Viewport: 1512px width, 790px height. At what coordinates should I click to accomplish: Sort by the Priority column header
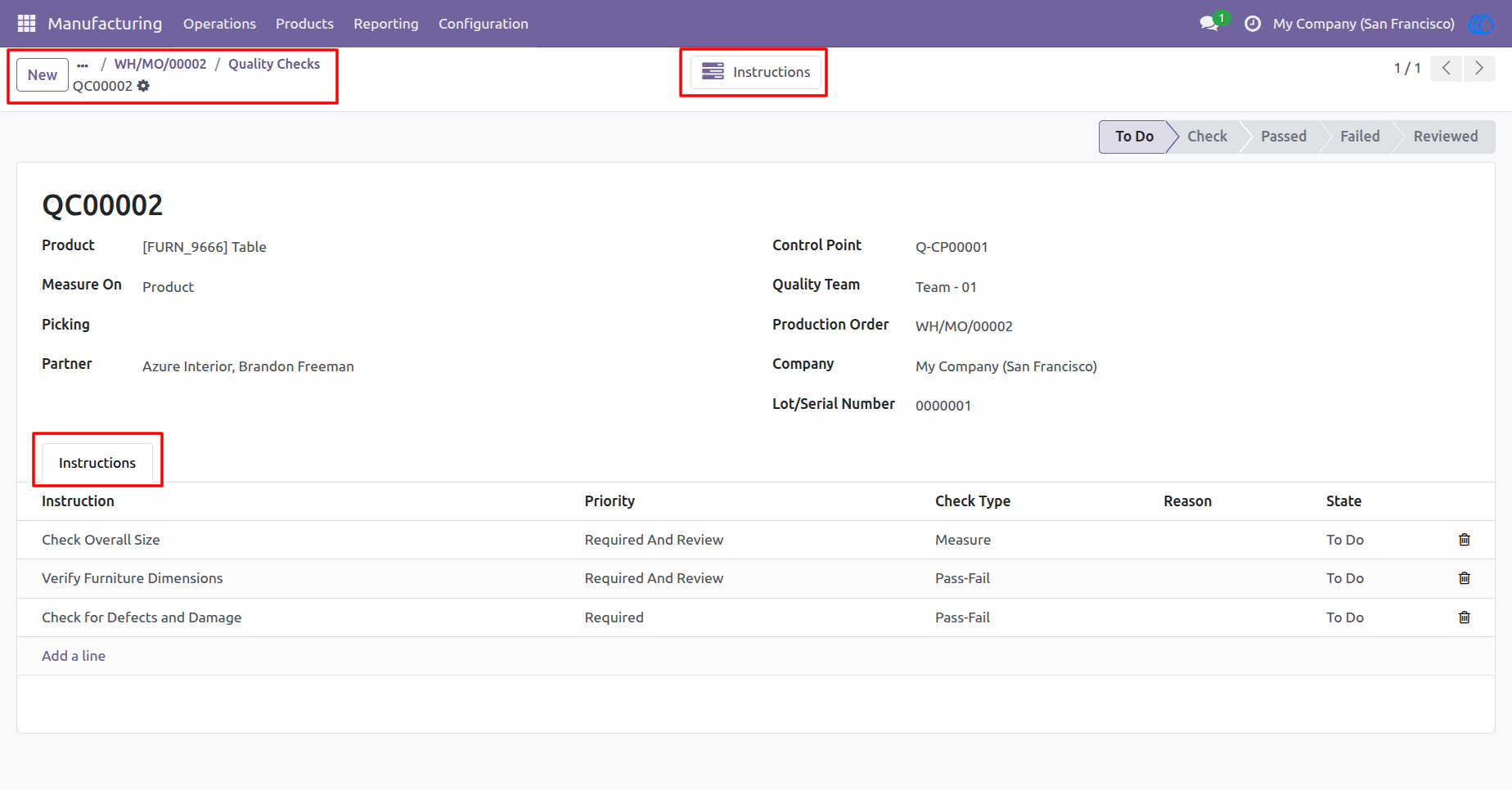click(610, 501)
